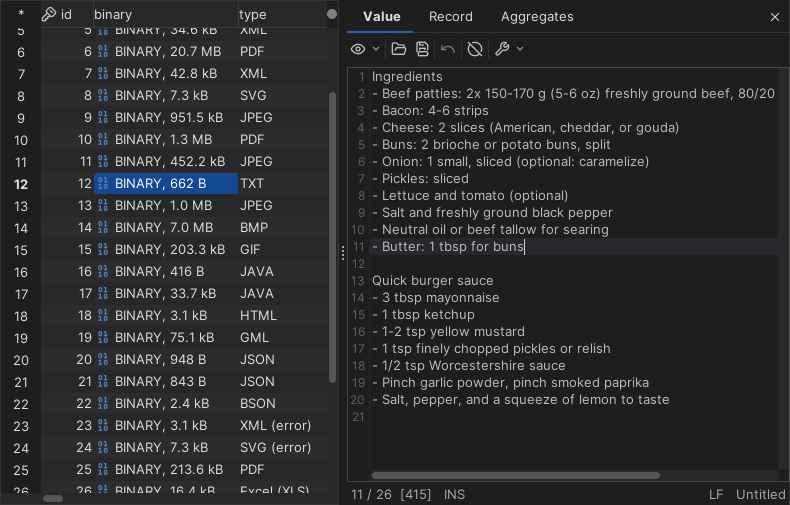The width and height of the screenshot is (790, 505).
Task: Select the Value tab
Action: pos(381,17)
